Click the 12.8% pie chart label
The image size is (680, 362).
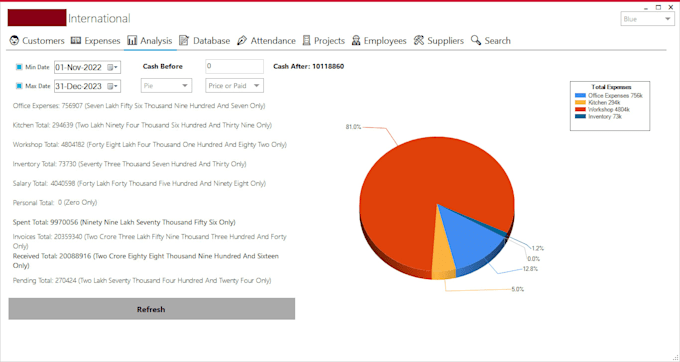[x=530, y=269]
